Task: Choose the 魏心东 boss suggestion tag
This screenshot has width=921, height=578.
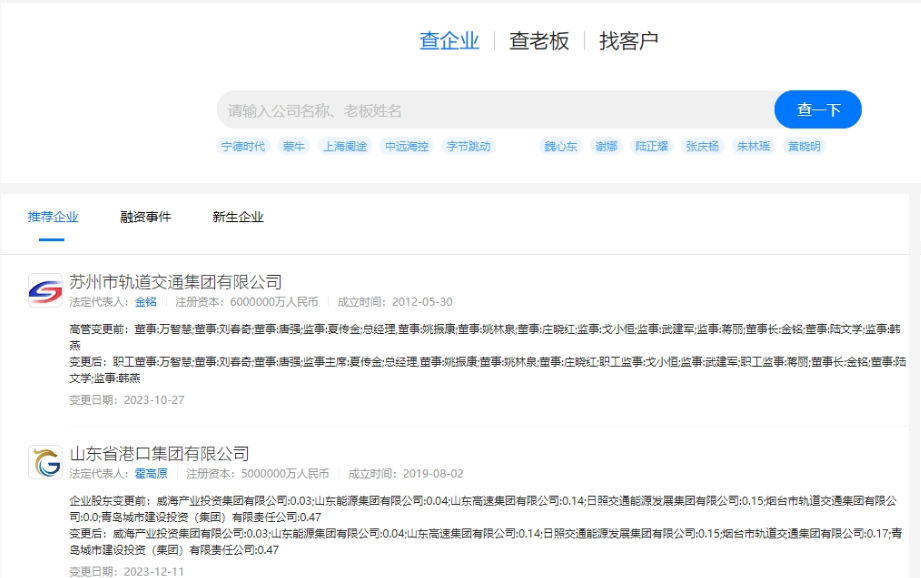Action: point(560,146)
